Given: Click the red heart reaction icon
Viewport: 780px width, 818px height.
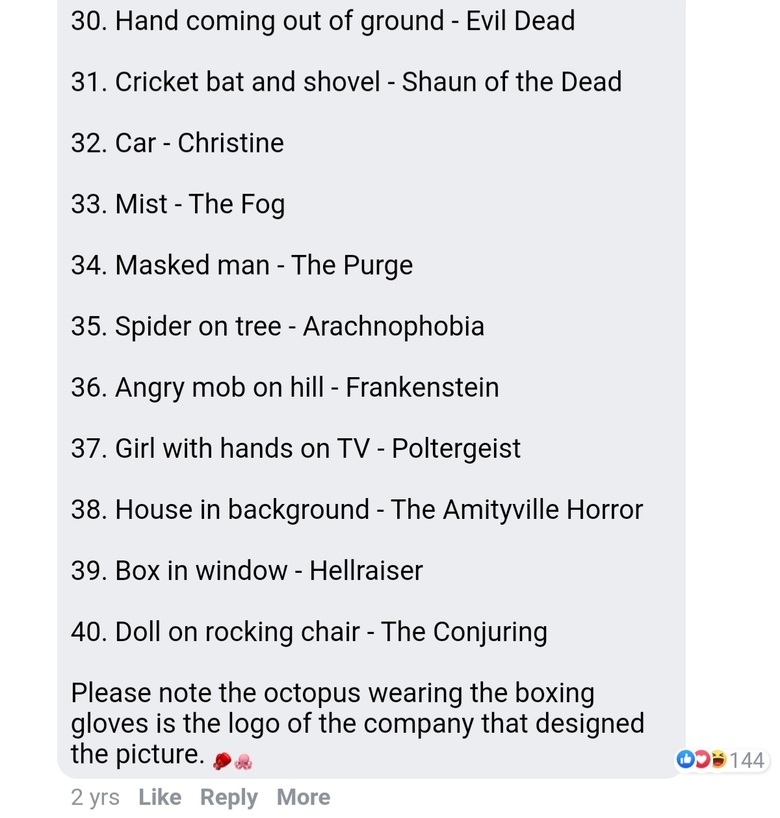Looking at the screenshot, I should point(702,760).
